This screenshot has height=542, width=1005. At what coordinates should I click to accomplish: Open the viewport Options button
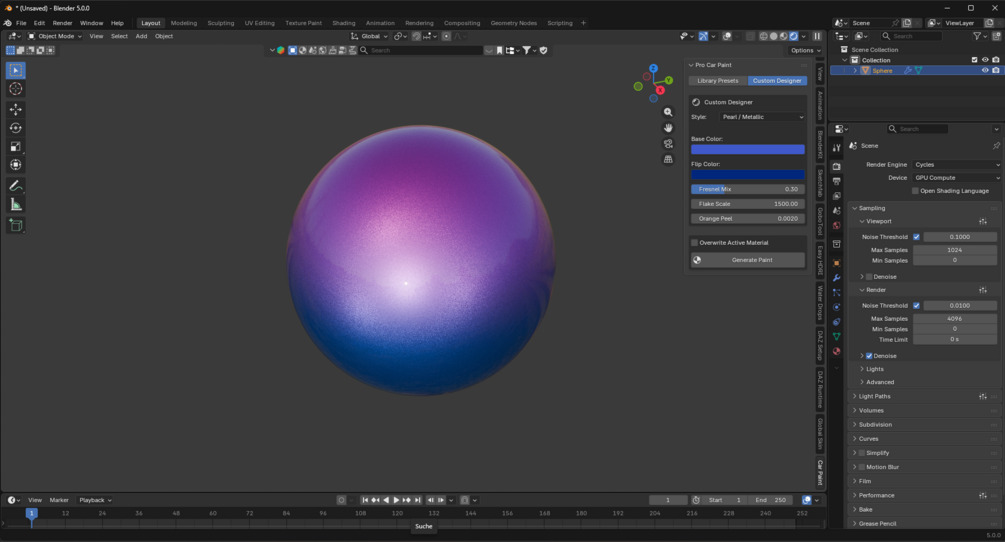click(806, 51)
